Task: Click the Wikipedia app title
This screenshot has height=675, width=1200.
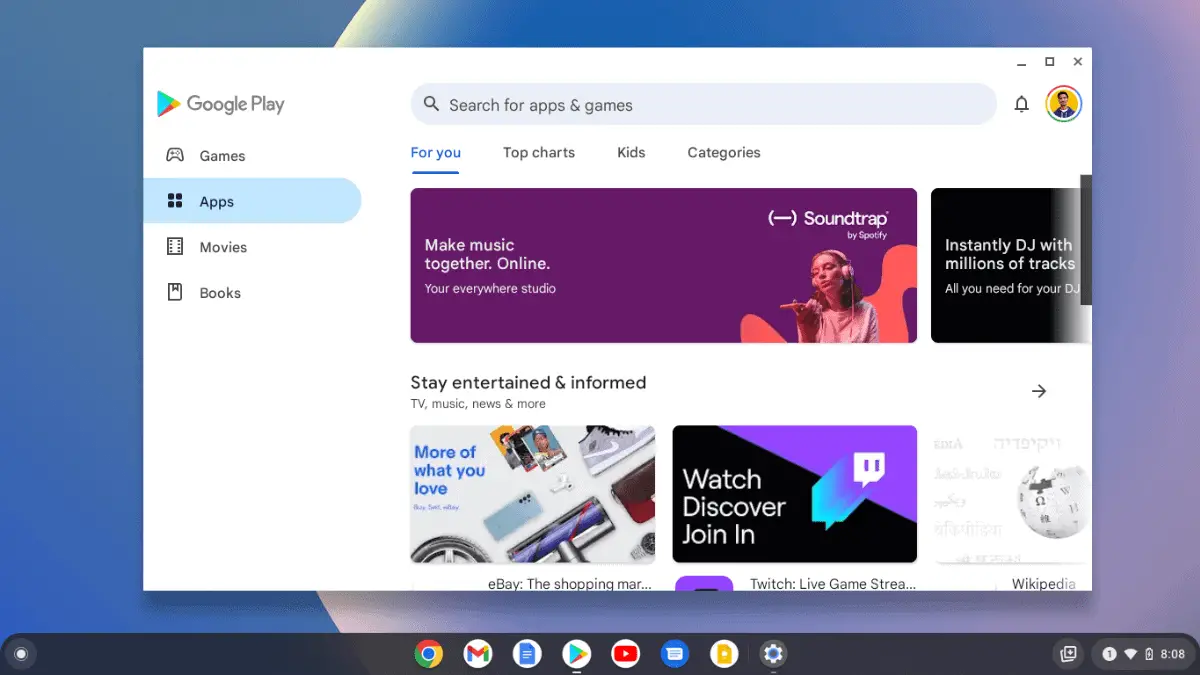Action: tap(1044, 583)
